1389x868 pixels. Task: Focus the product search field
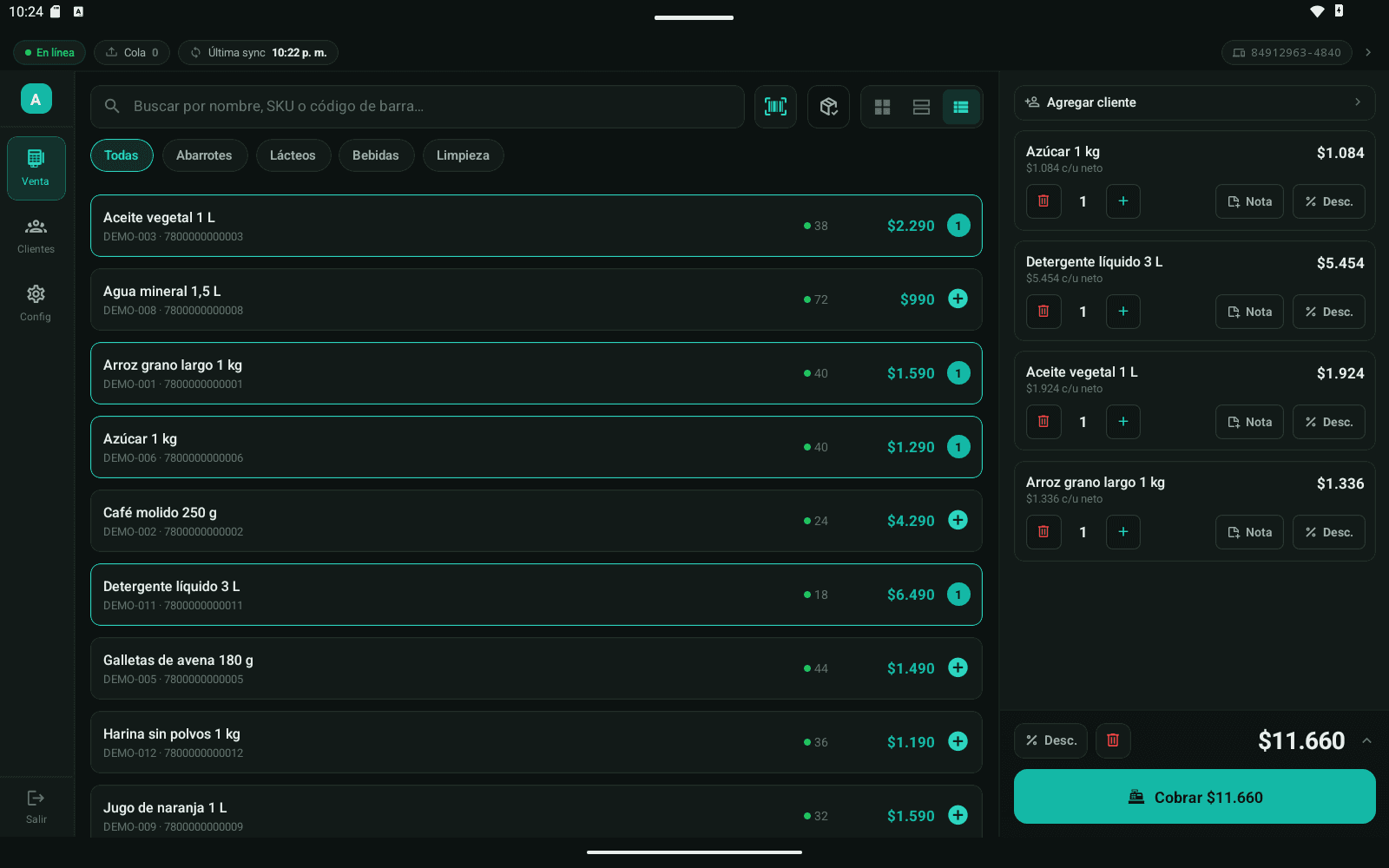(x=417, y=107)
